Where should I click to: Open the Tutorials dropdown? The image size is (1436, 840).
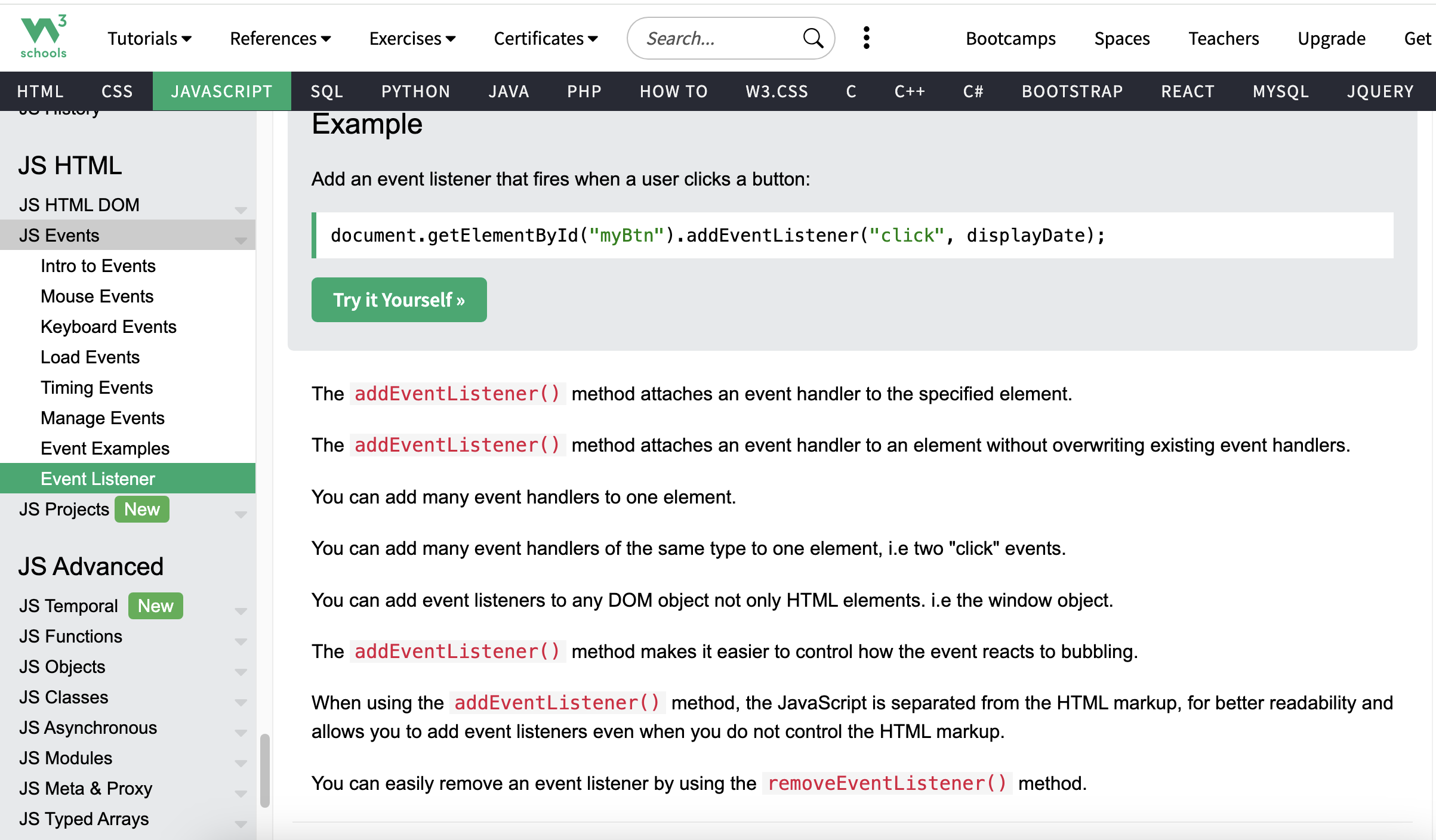pos(149,38)
